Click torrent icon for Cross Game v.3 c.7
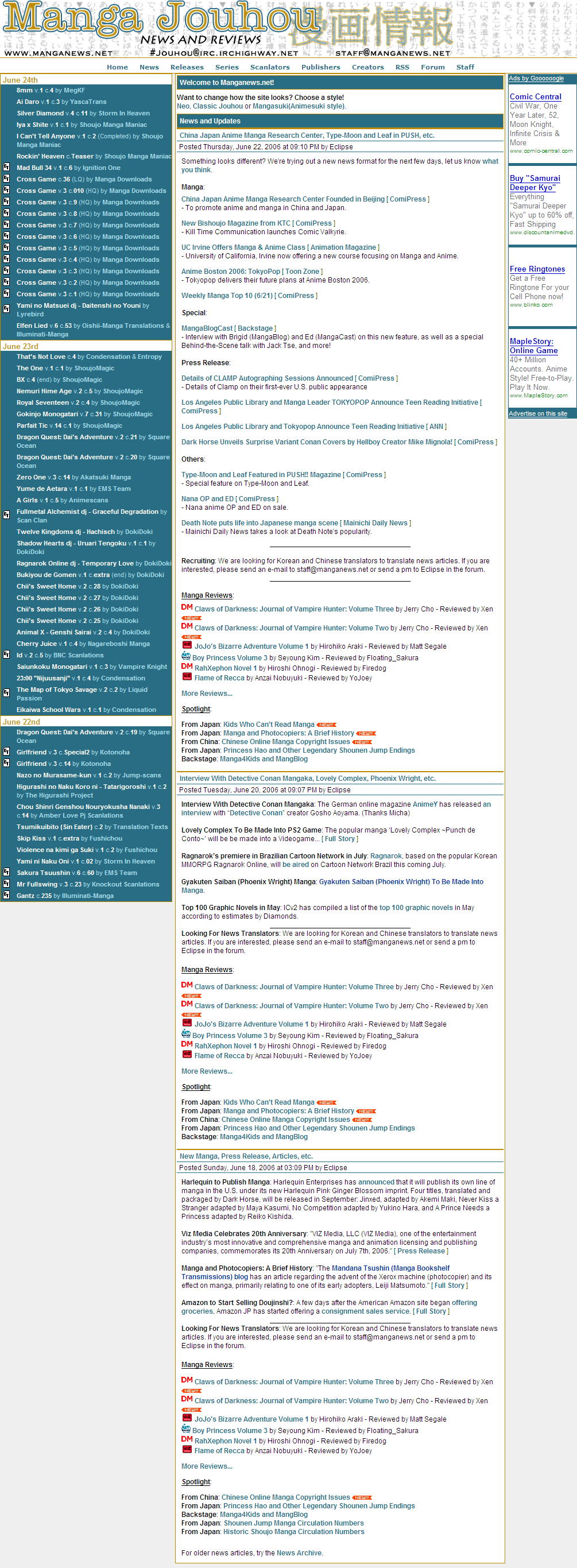577x1568 pixels. (x=6, y=225)
